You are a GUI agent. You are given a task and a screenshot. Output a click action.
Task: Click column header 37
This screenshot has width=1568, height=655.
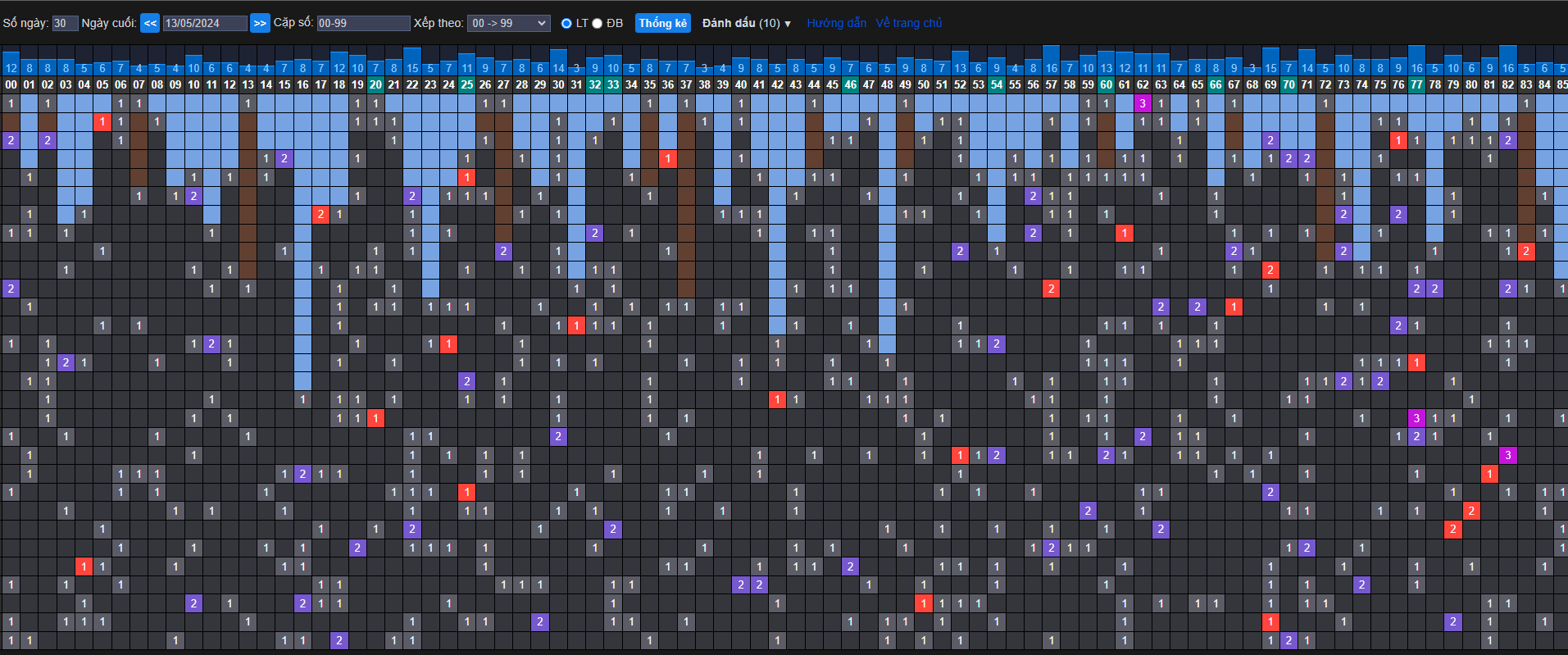pyautogui.click(x=686, y=84)
